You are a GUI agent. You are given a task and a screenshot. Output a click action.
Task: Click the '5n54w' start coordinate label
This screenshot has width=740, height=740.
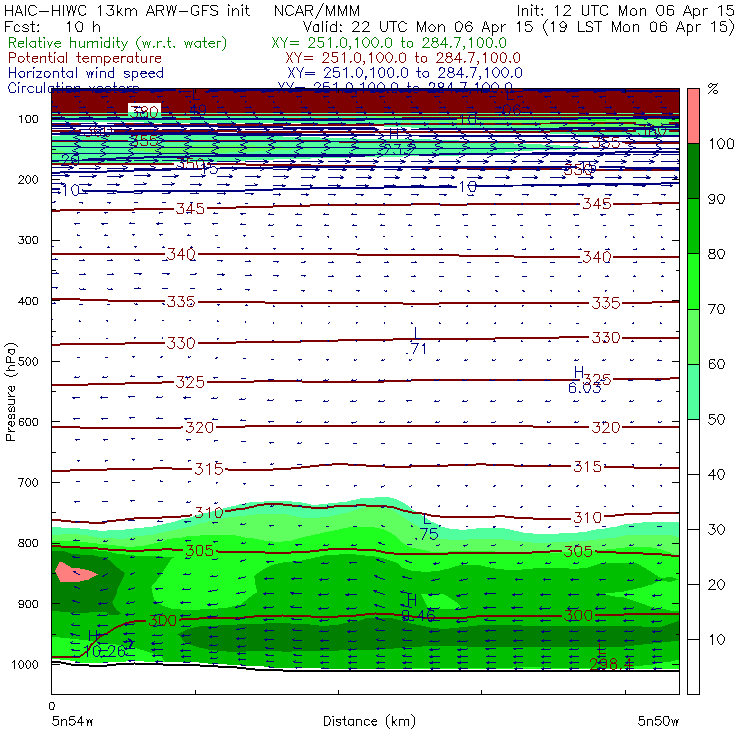[x=73, y=721]
